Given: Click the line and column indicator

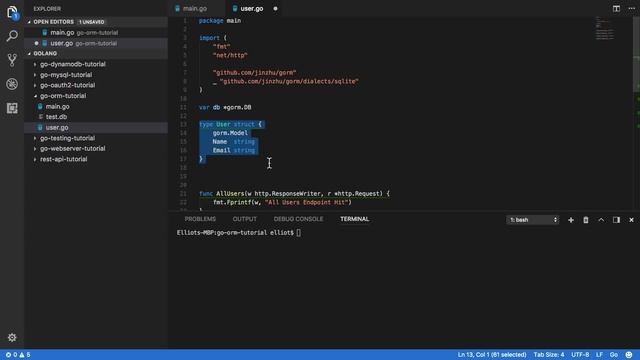Looking at the screenshot, I should [492, 355].
